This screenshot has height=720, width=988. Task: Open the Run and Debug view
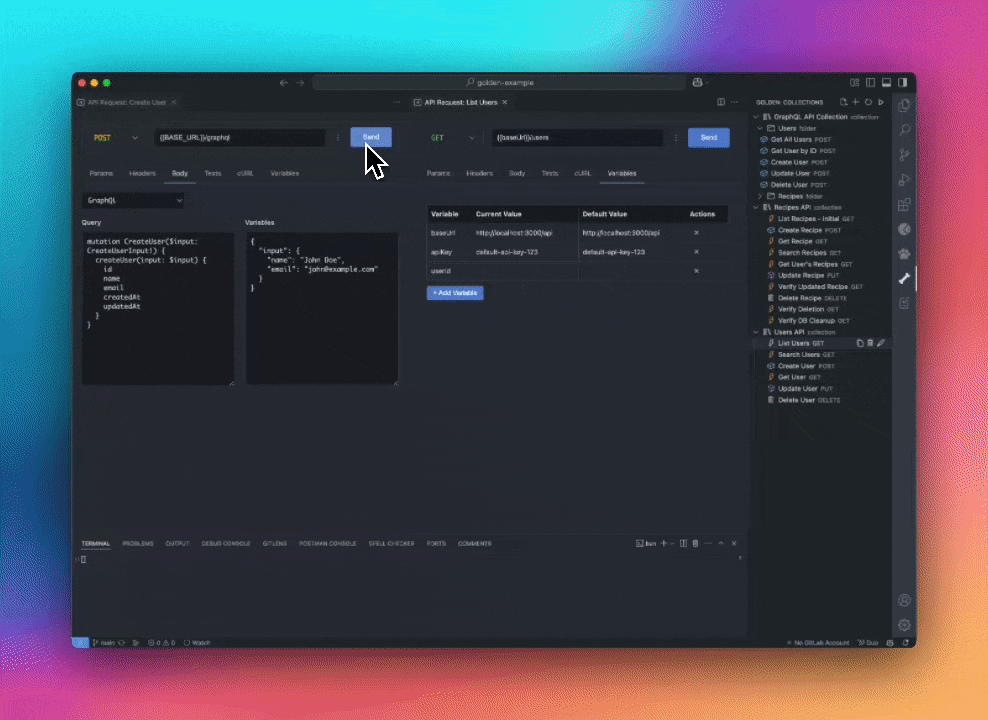[x=904, y=179]
